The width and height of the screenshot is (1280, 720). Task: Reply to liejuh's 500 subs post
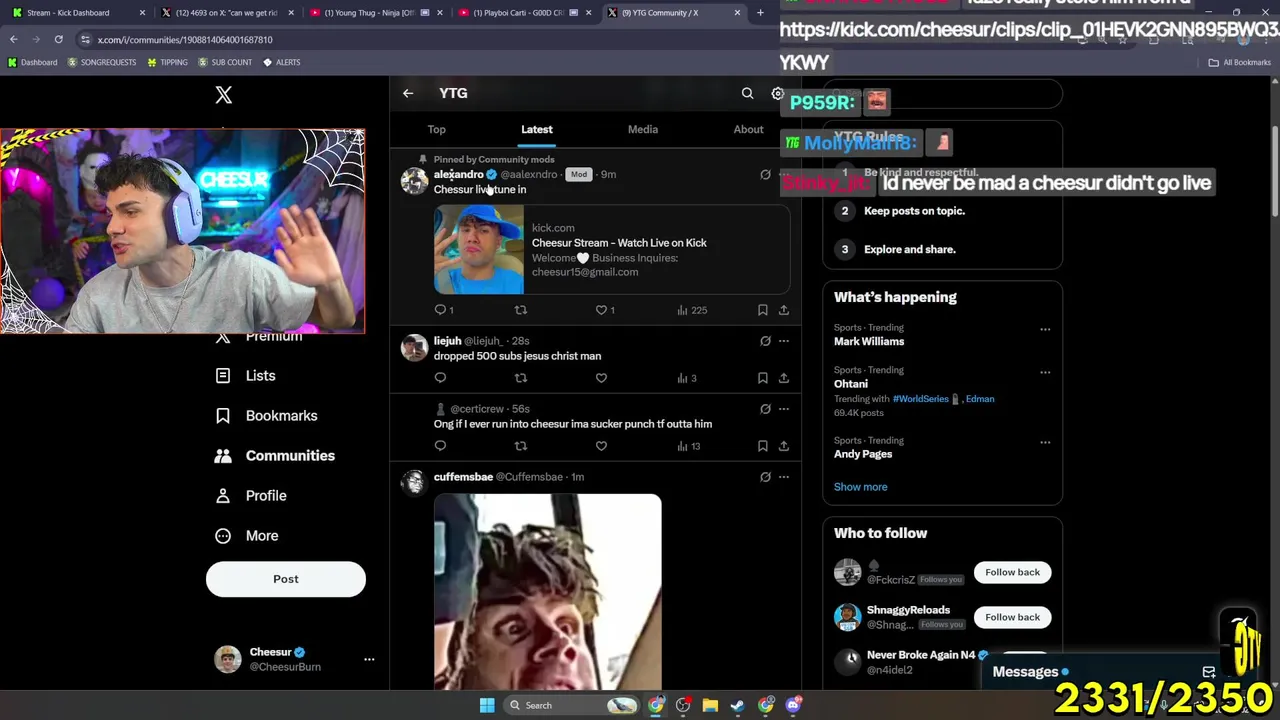(x=440, y=378)
